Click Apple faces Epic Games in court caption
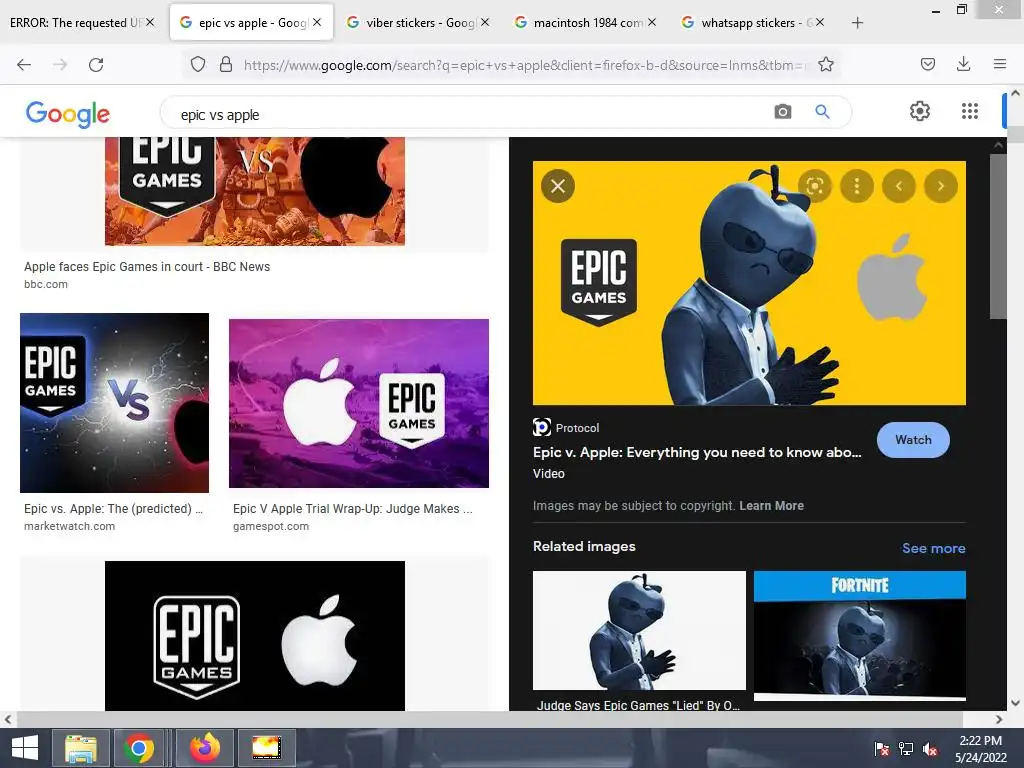Image resolution: width=1024 pixels, height=768 pixels. click(147, 266)
